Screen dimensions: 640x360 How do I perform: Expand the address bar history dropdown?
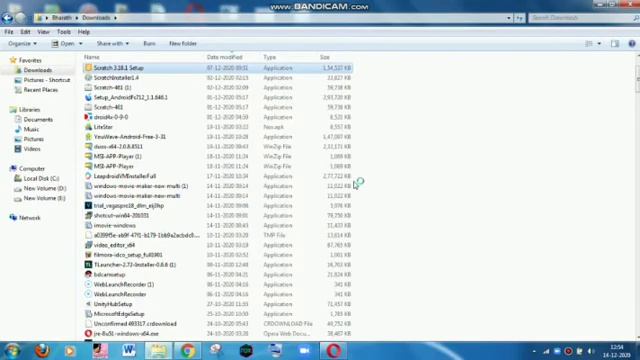coord(508,18)
